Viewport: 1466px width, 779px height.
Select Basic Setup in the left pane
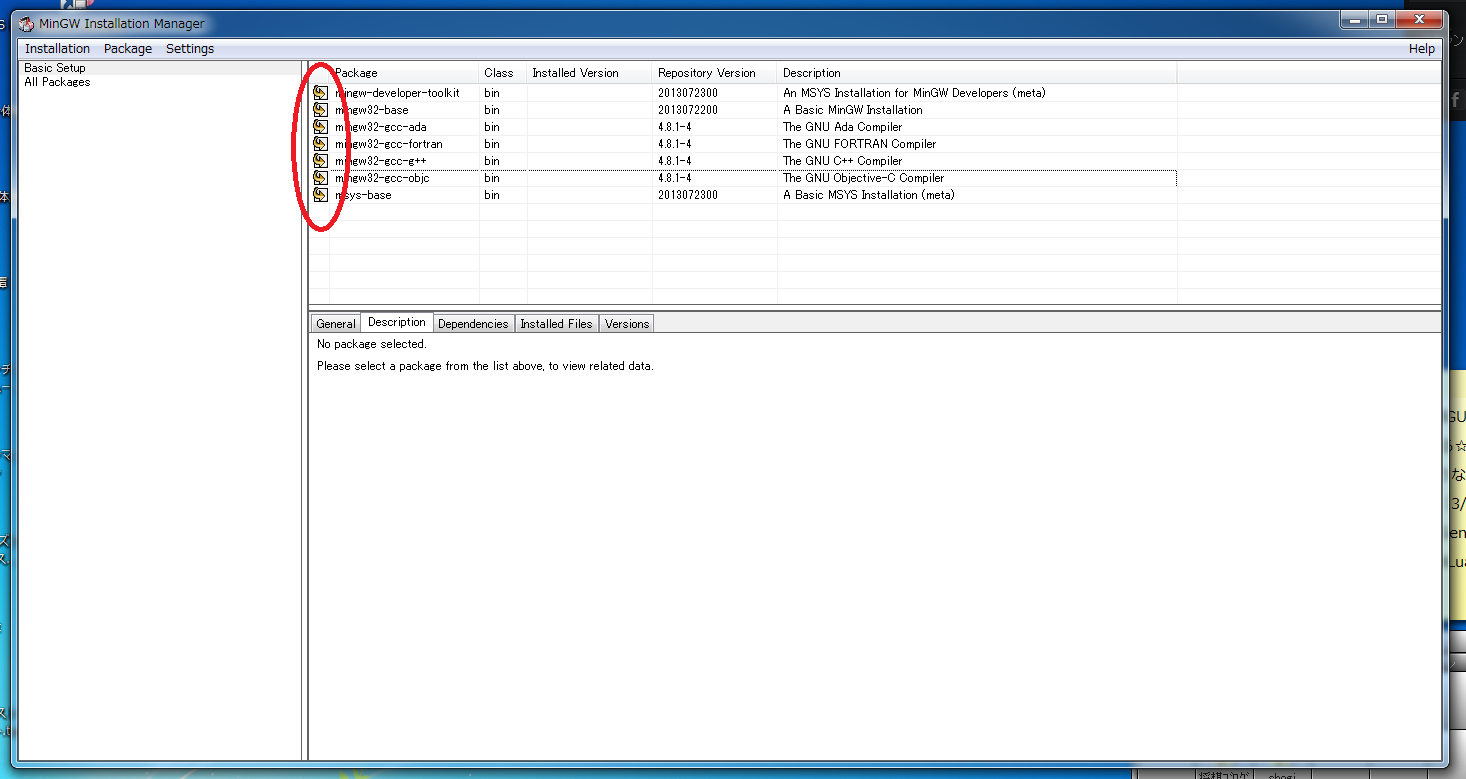click(55, 68)
